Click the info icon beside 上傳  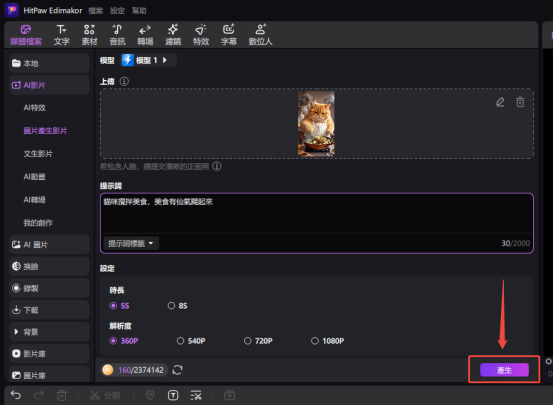124,82
